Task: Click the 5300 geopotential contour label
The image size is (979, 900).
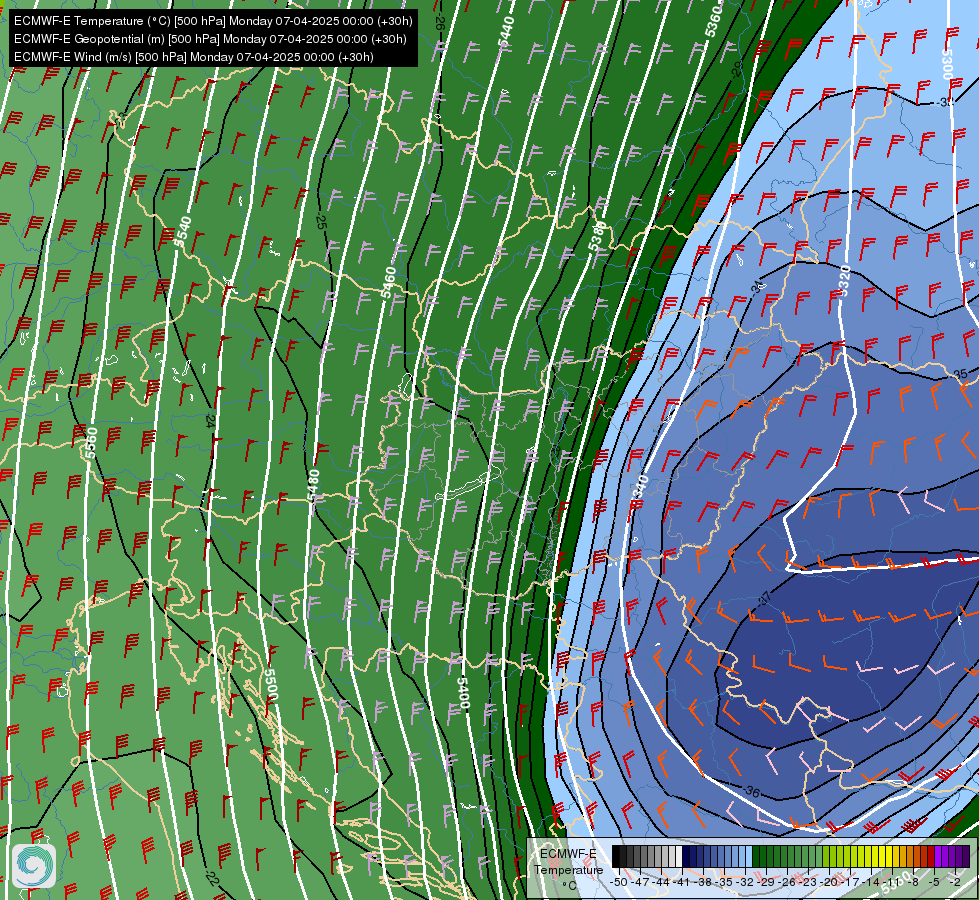Action: click(947, 64)
